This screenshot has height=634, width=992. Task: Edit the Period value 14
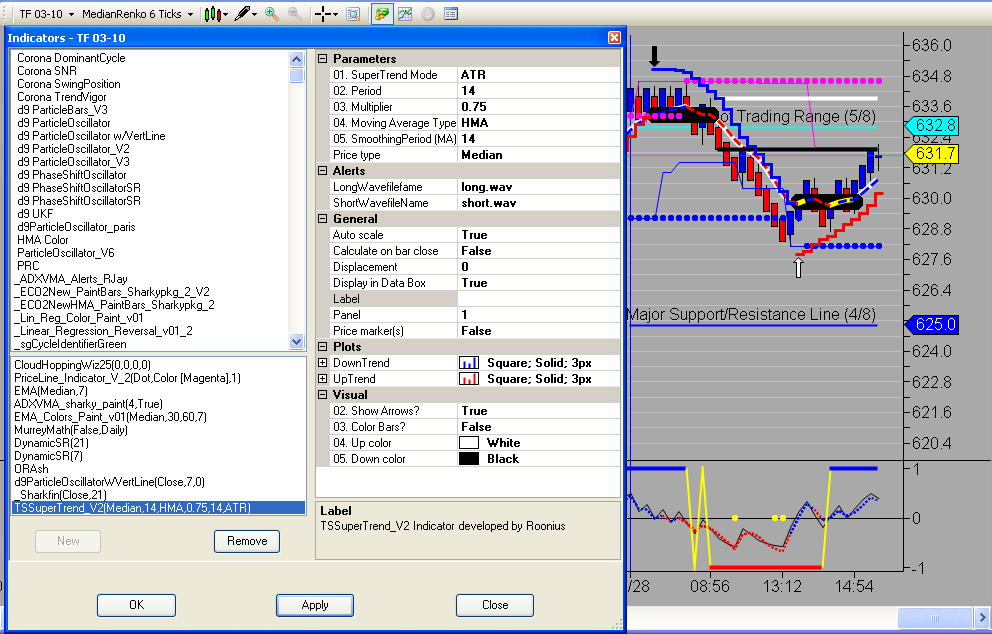538,90
